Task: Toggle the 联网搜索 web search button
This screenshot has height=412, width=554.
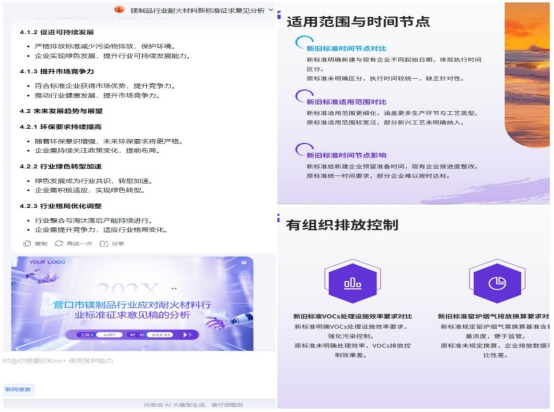Action: point(18,389)
